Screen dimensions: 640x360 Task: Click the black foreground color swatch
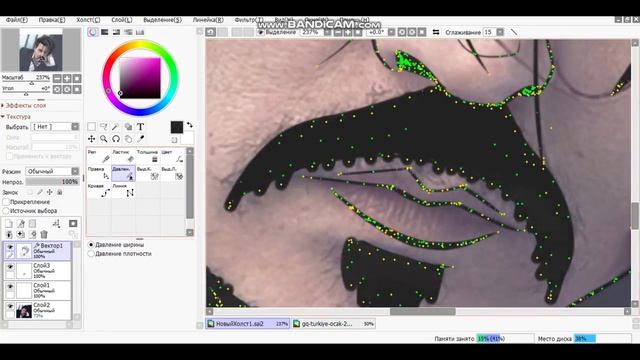click(x=177, y=127)
